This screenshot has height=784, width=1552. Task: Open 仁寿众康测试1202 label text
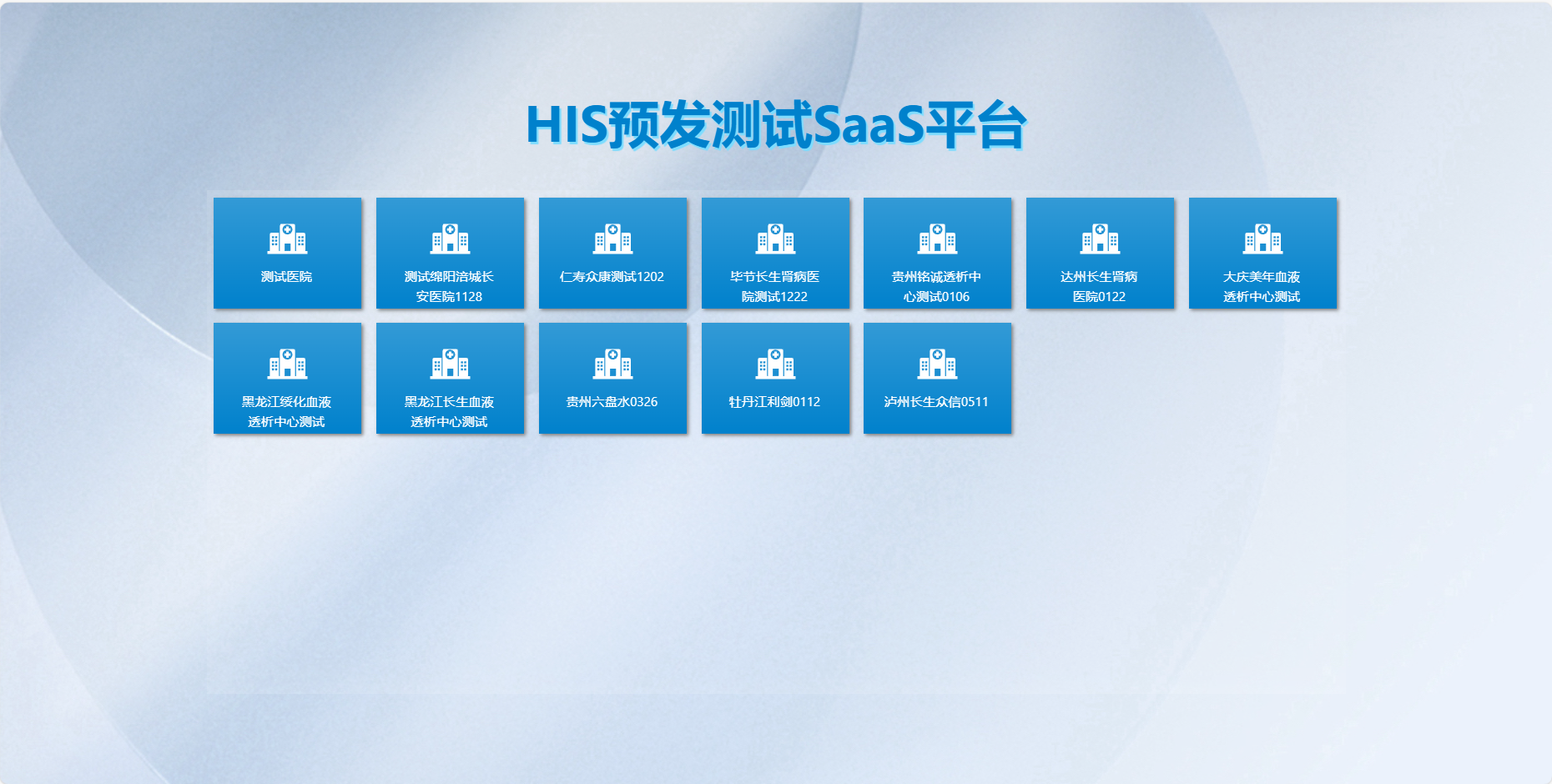coord(612,277)
